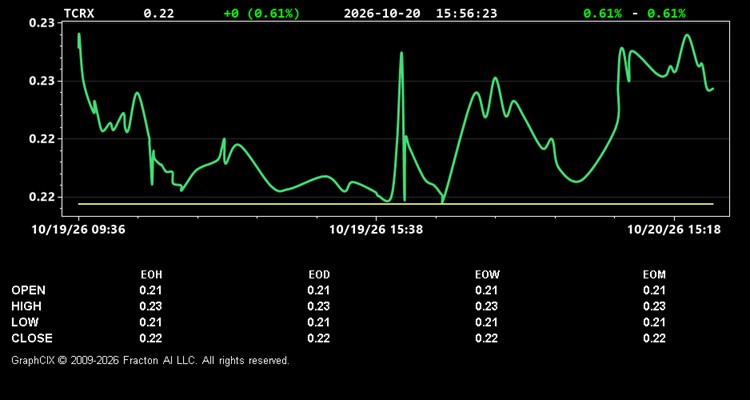The width and height of the screenshot is (750, 400).
Task: Click LOW value in EOM column
Action: click(x=654, y=322)
